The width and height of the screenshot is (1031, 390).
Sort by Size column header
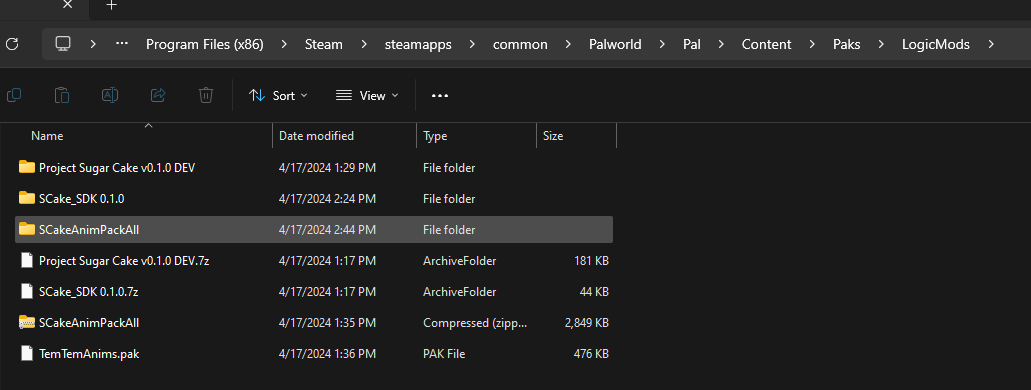[552, 136]
